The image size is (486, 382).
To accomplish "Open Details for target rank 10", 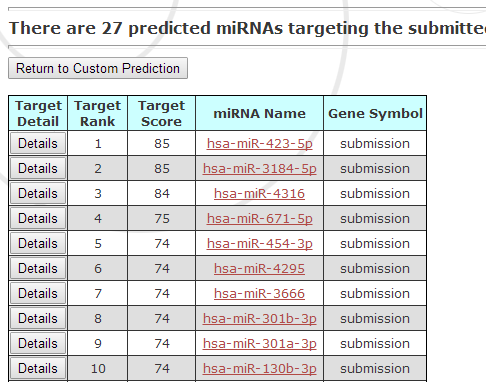I will pos(38,368).
